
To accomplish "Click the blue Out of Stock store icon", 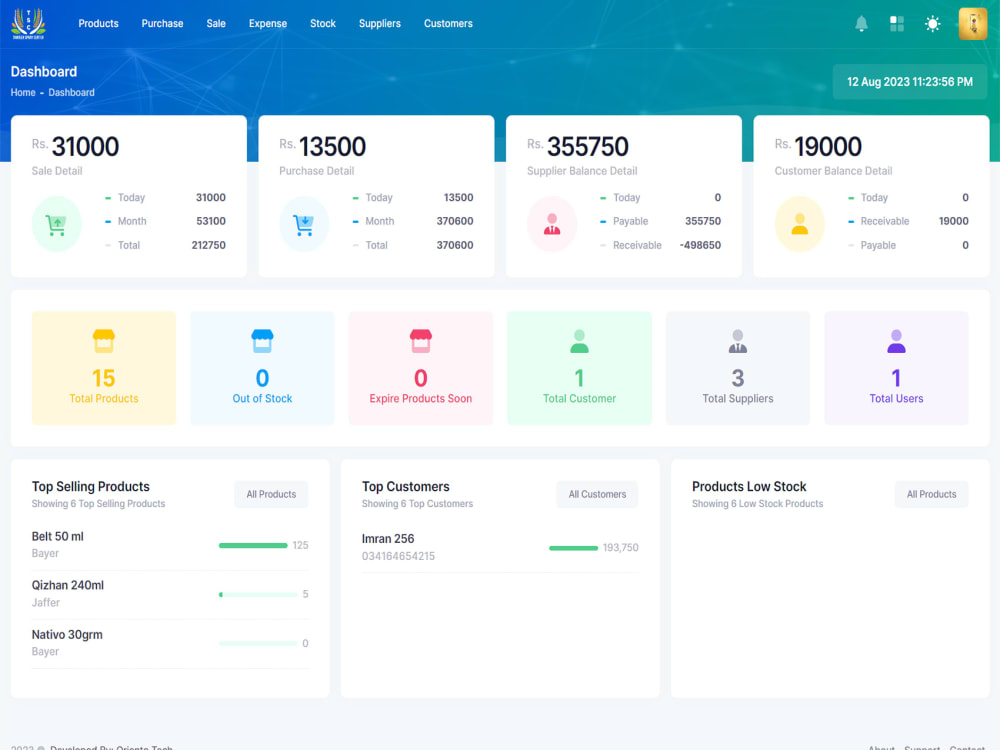I will pos(262,341).
